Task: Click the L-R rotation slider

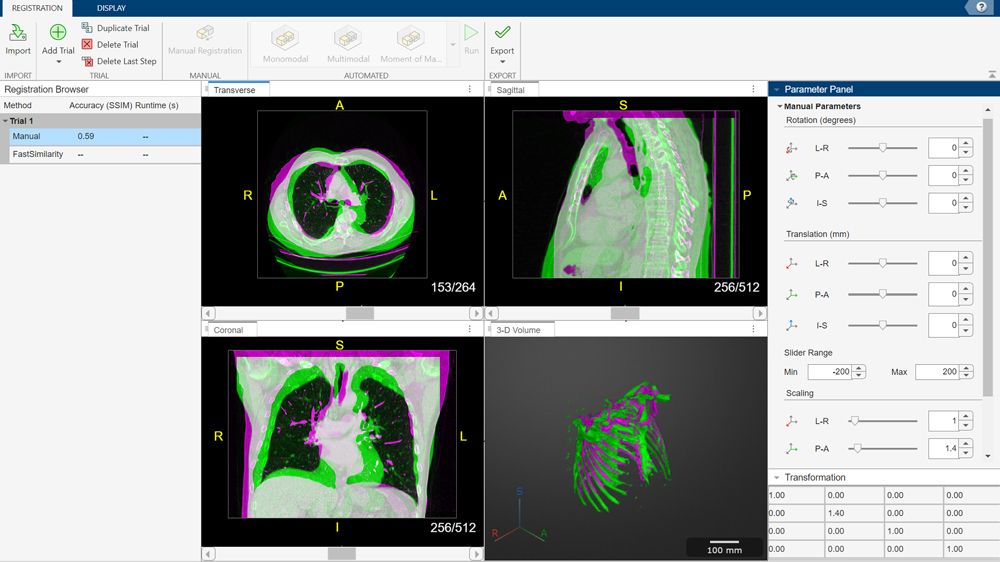Action: click(882, 148)
